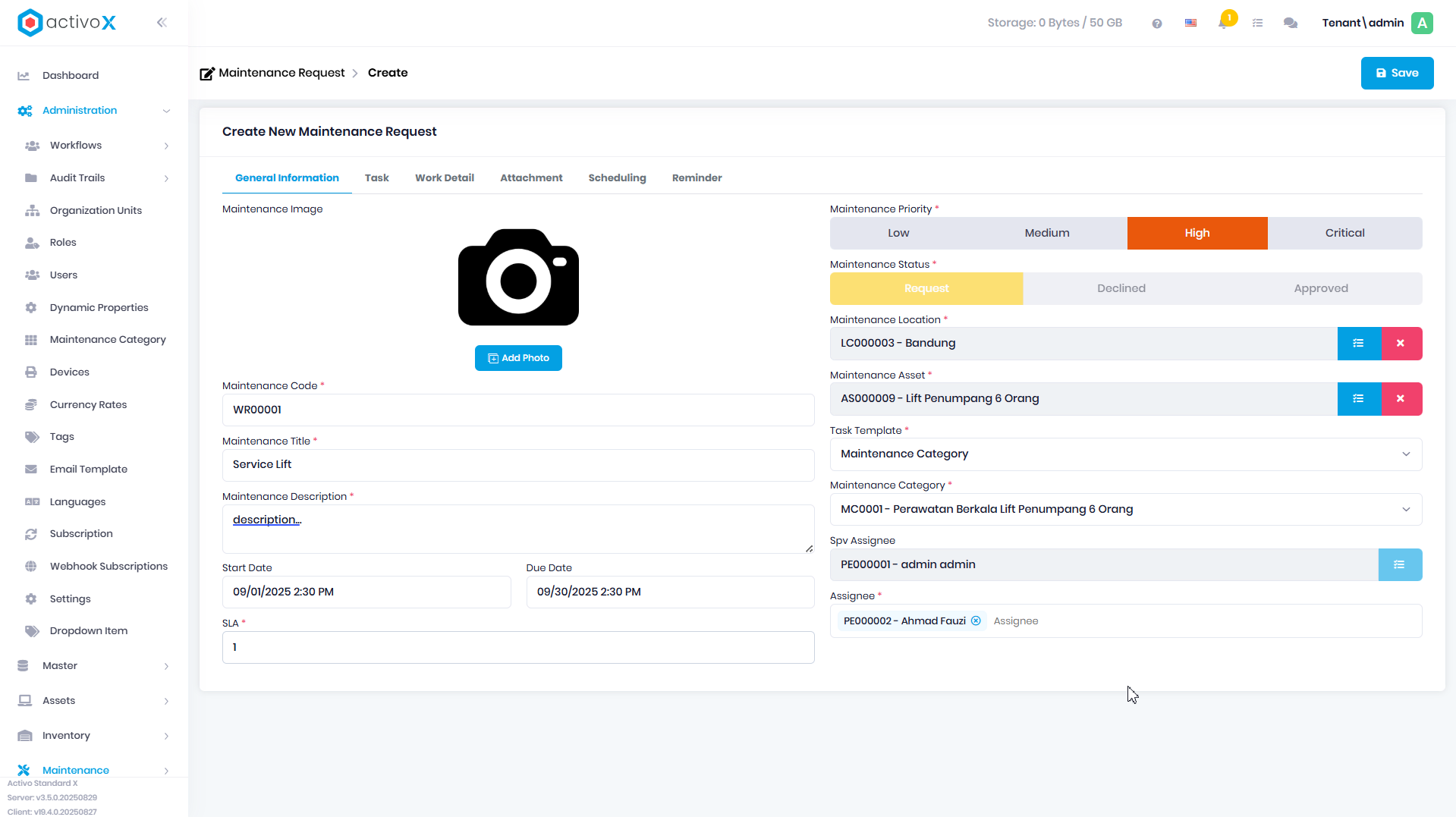The height and width of the screenshot is (817, 1456).
Task: Click the Devices printer icon
Action: coord(31,372)
